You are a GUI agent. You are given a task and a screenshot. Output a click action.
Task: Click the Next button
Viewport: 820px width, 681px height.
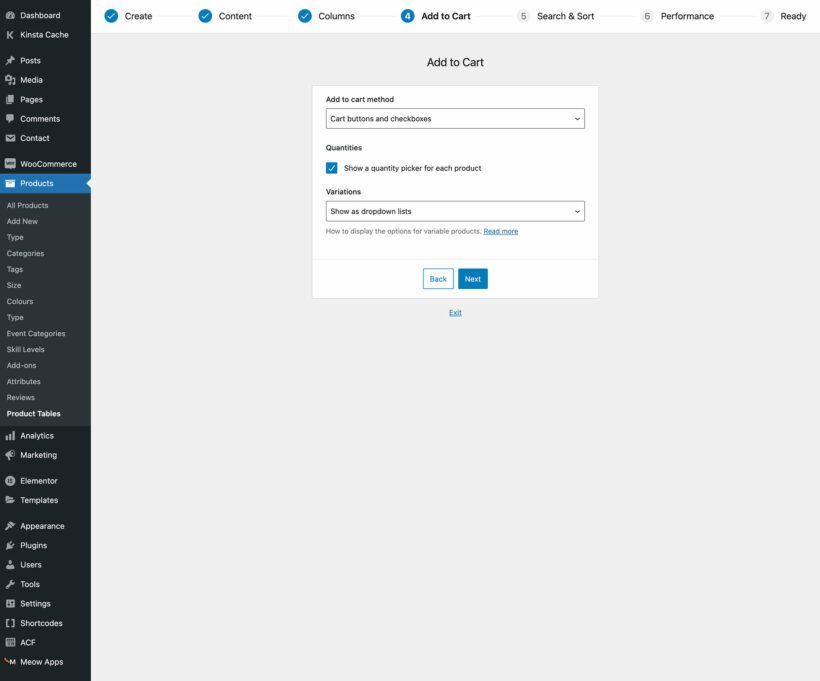472,278
